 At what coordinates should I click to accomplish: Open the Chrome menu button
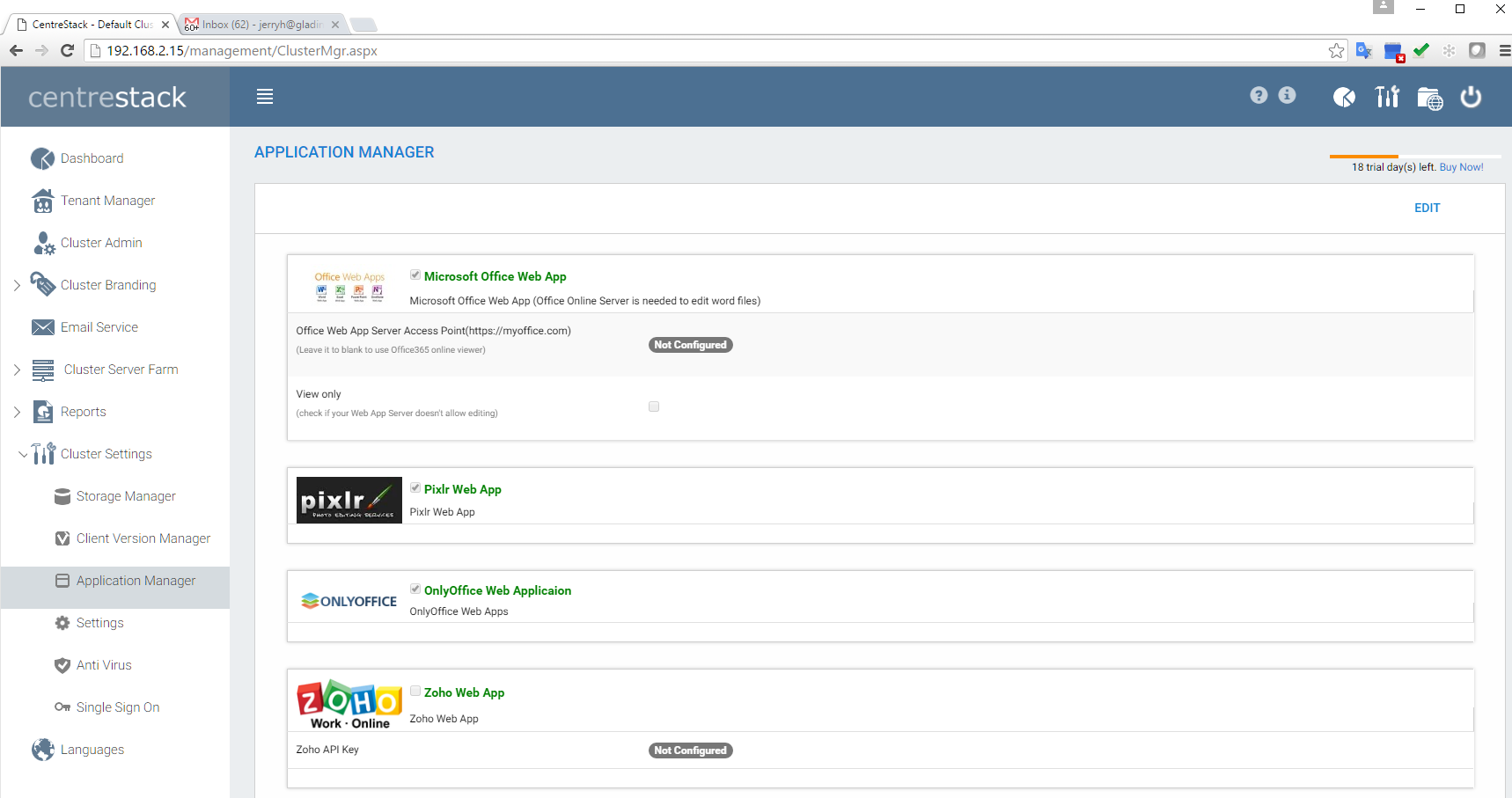pos(1504,51)
